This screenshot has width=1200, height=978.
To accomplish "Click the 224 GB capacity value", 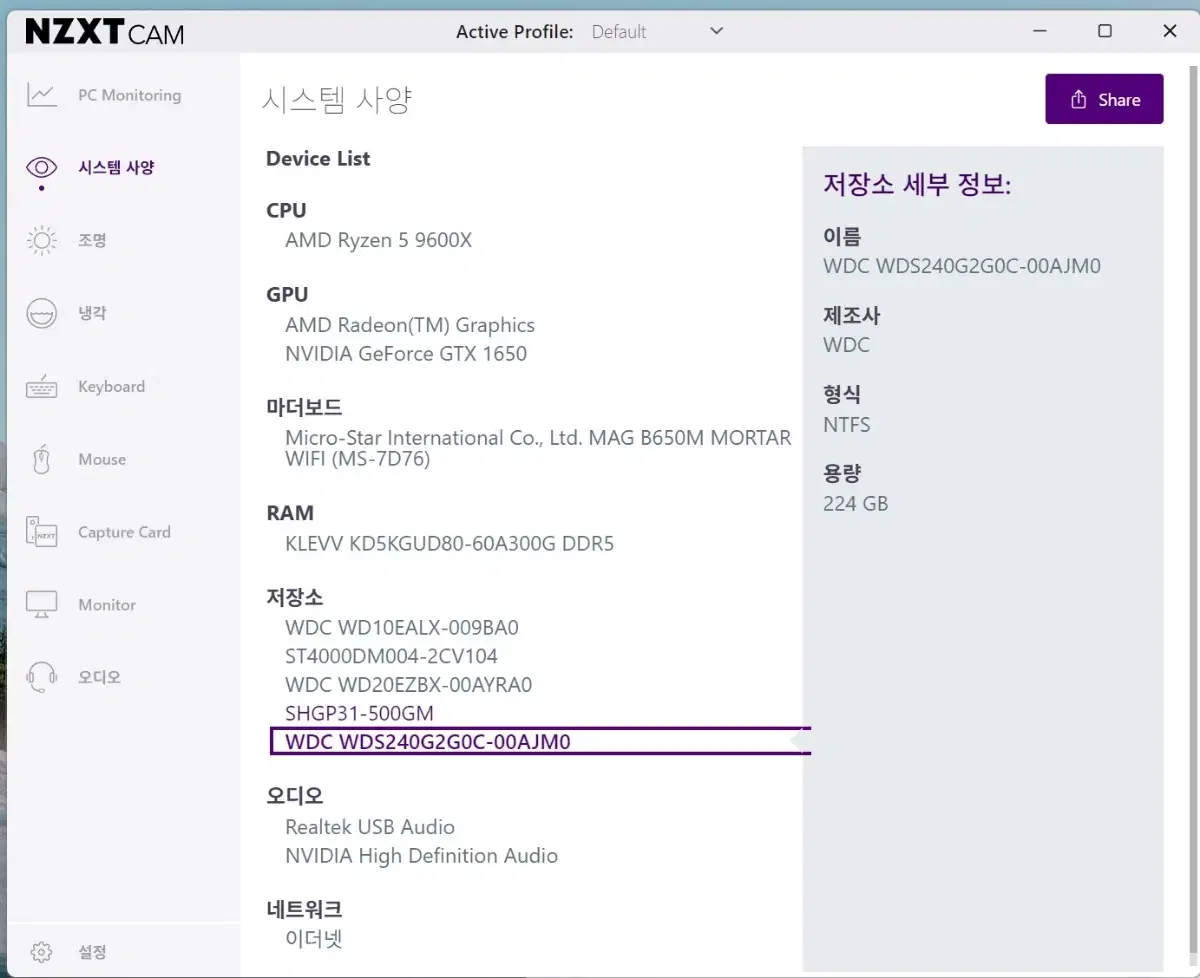I will point(855,503).
